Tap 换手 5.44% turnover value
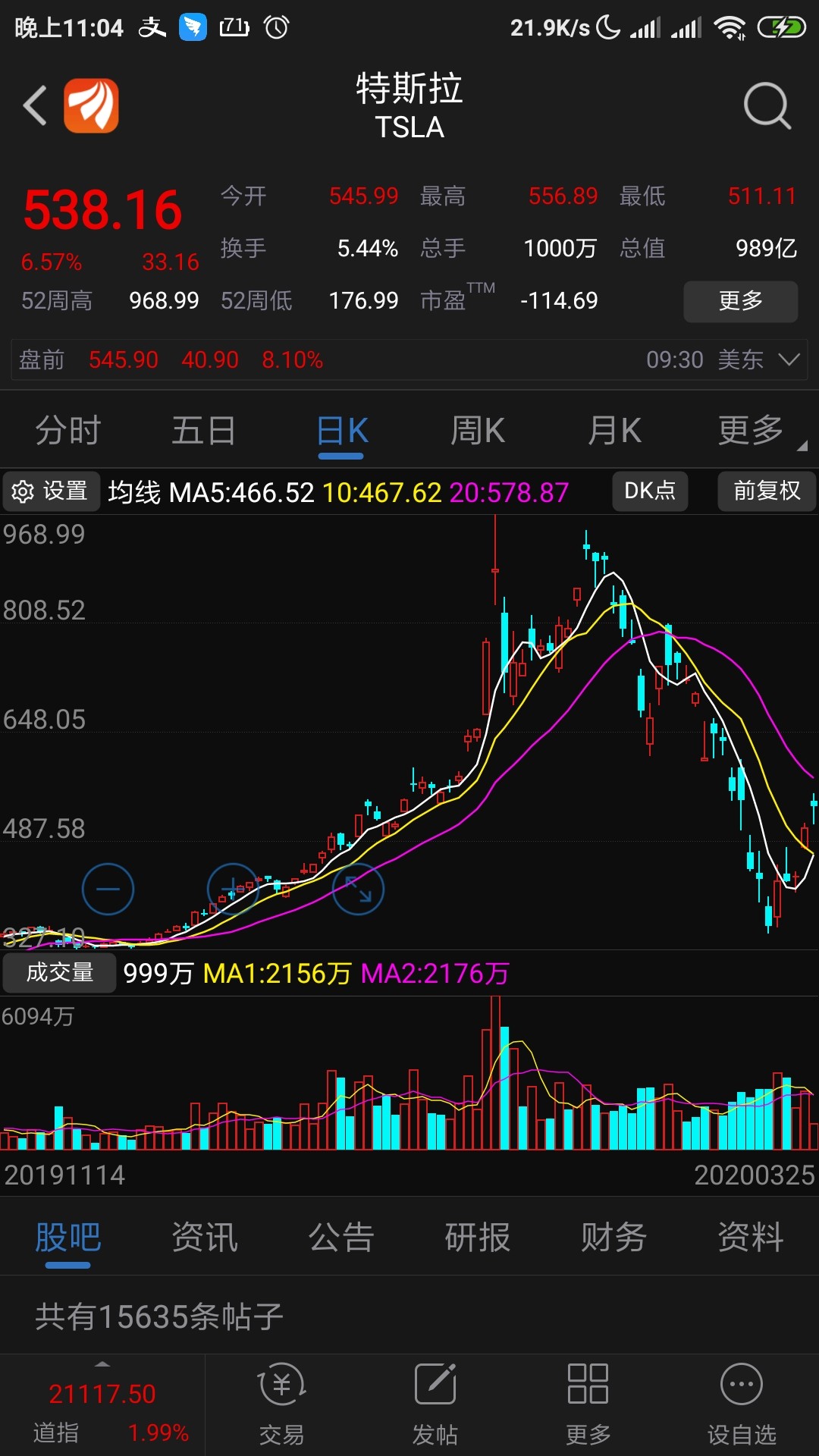Image resolution: width=819 pixels, height=1456 pixels. (x=368, y=249)
